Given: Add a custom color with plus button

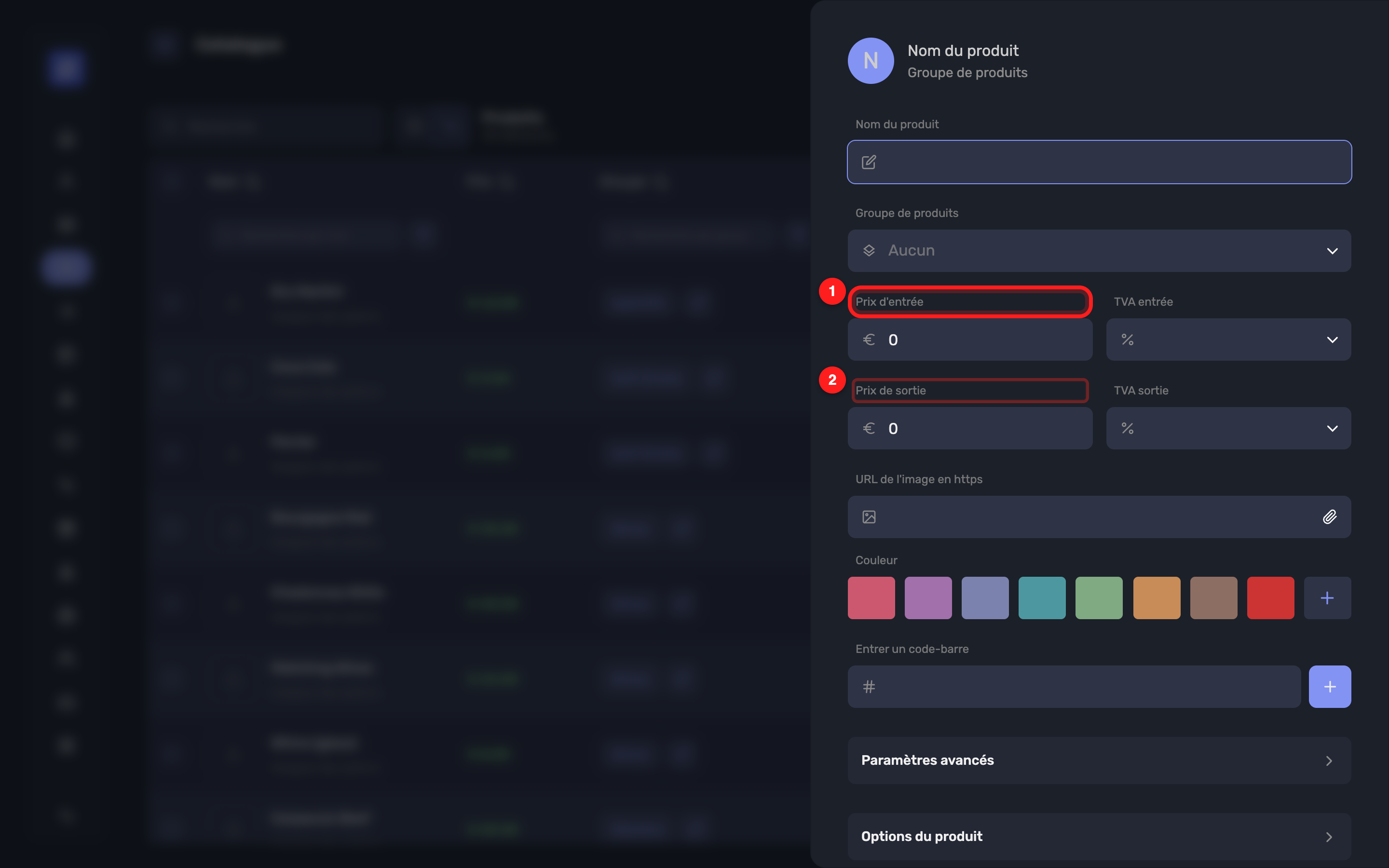Looking at the screenshot, I should click(1327, 597).
